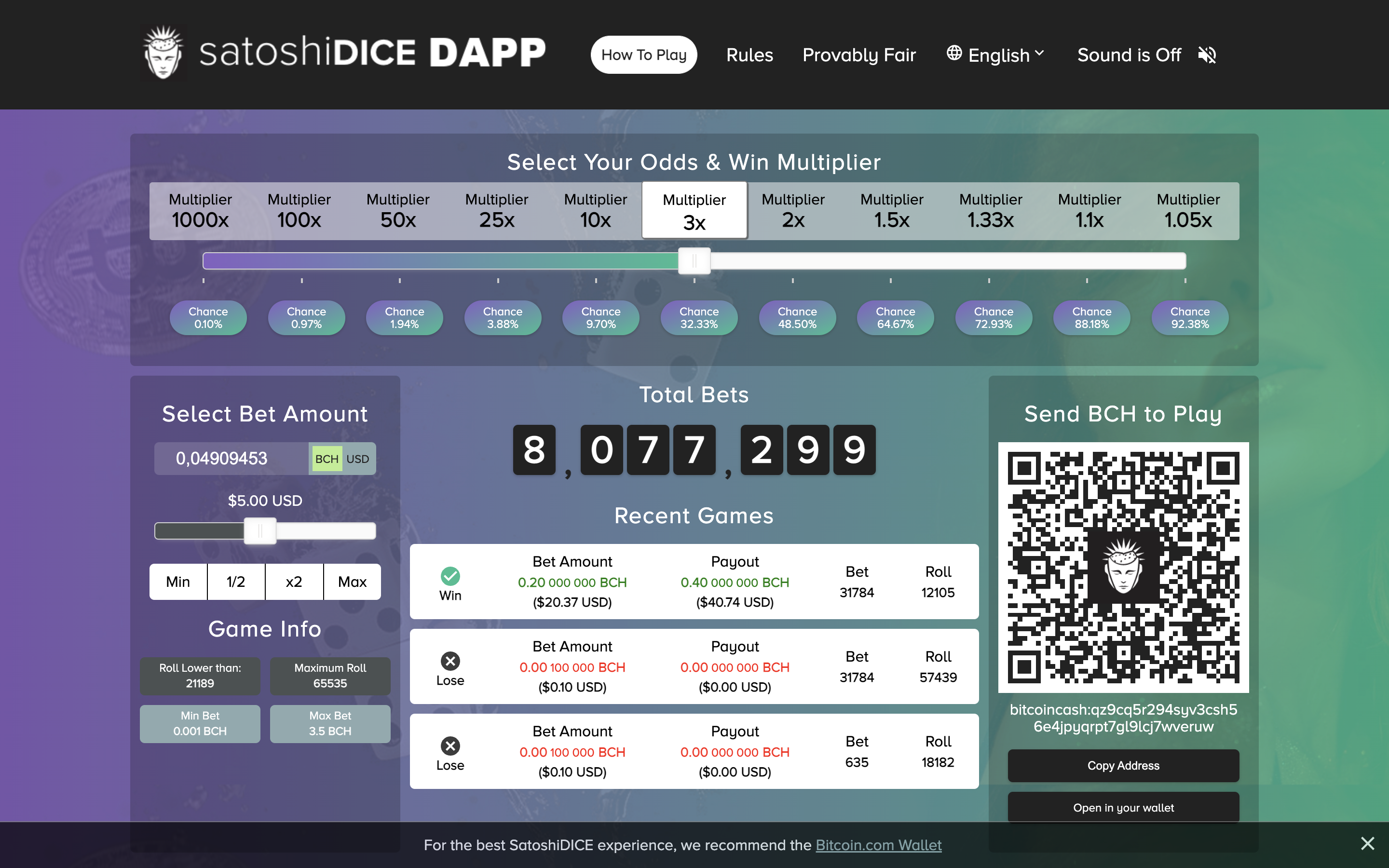
Task: Click the Chance 9.70% pill
Action: pos(600,317)
